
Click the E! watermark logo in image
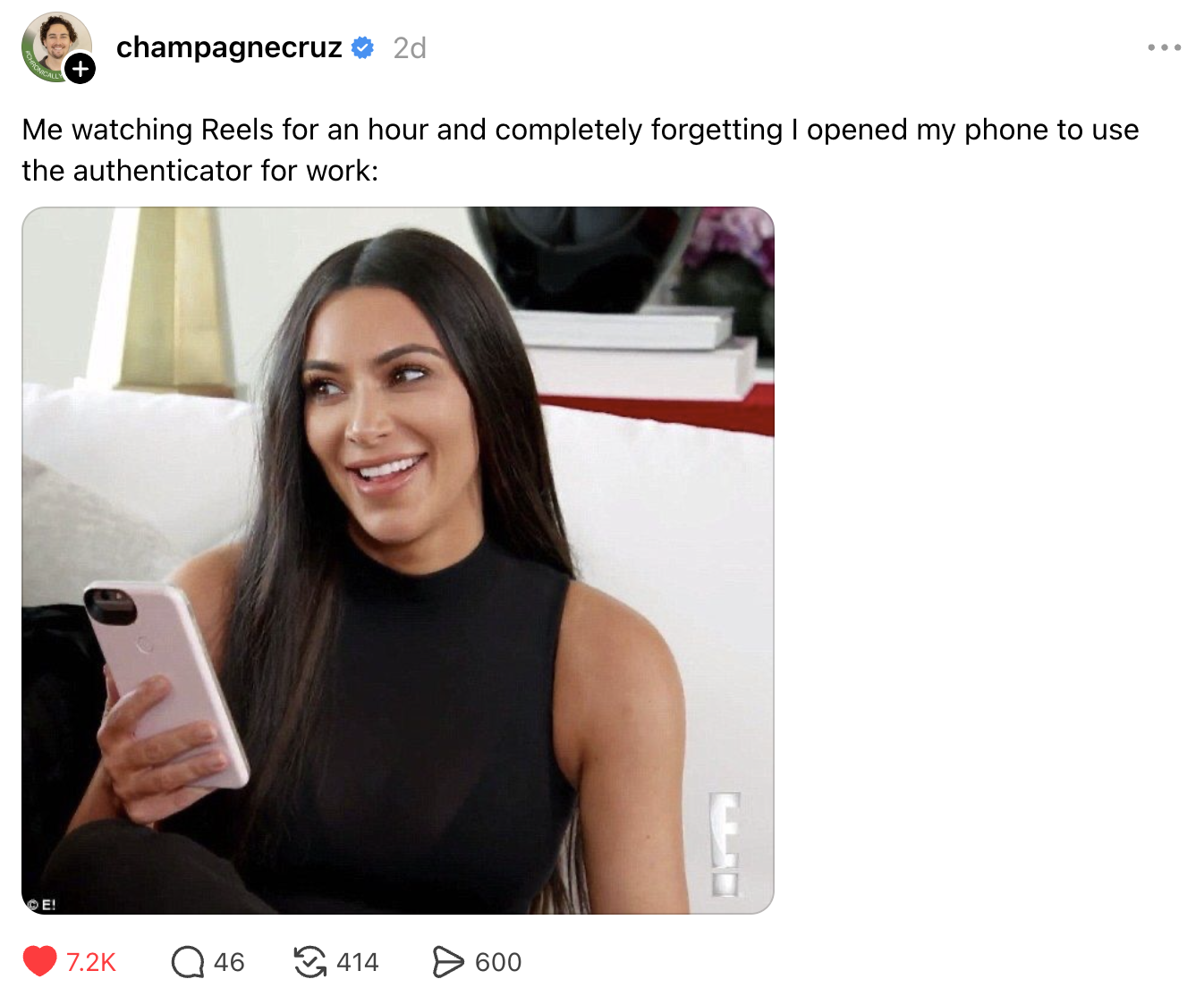tap(725, 844)
